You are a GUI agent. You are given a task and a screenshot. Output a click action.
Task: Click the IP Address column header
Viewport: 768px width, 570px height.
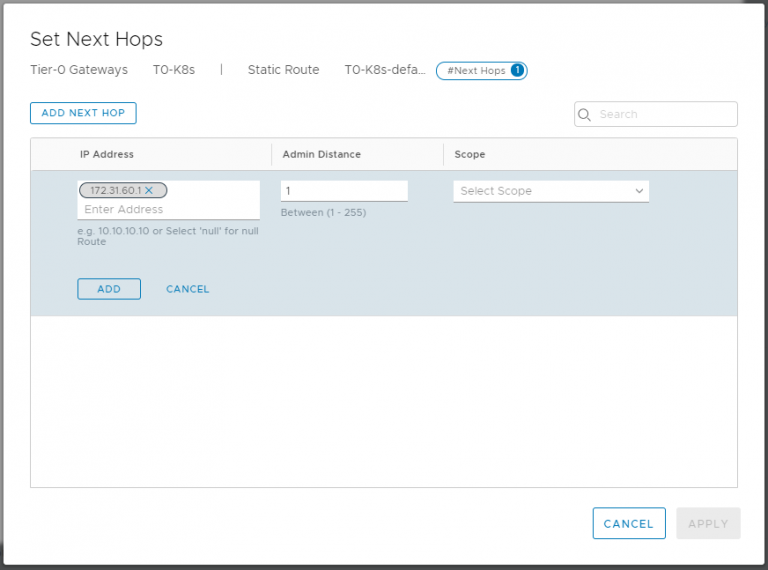(107, 154)
